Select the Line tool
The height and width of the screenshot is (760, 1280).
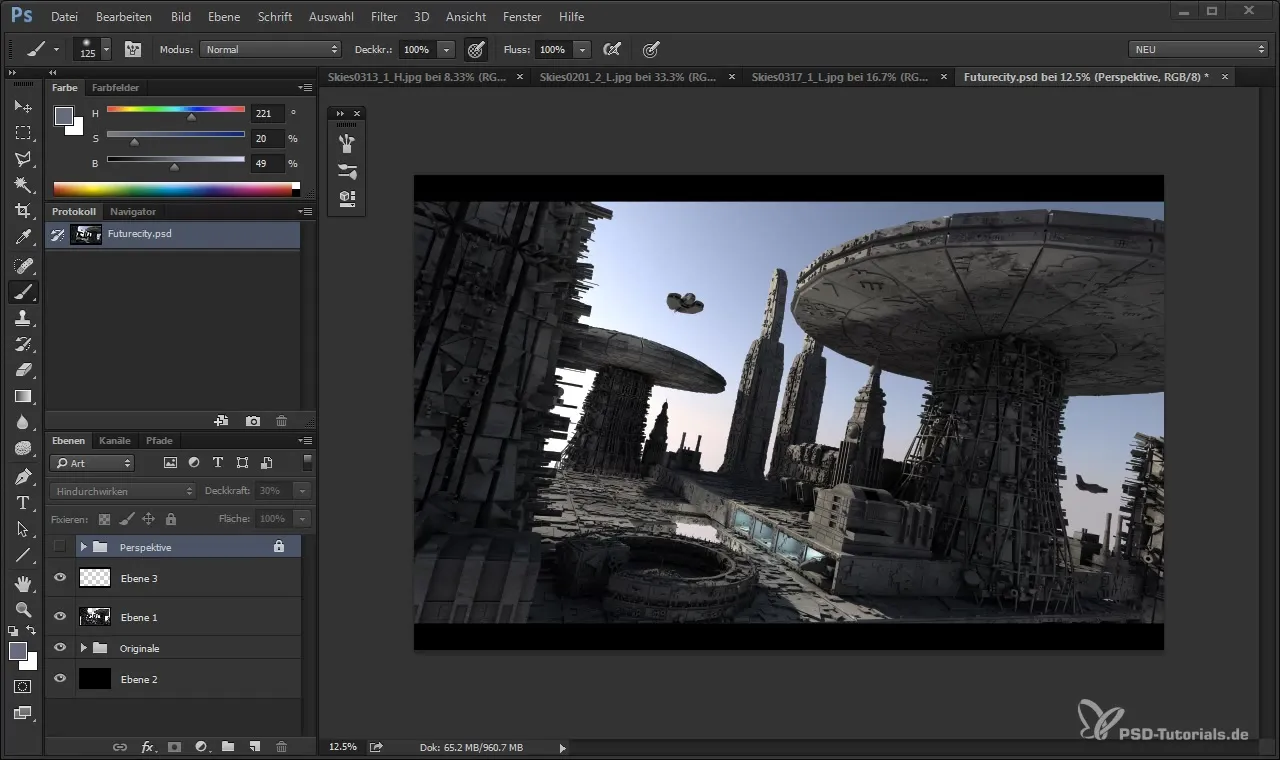[x=23, y=555]
